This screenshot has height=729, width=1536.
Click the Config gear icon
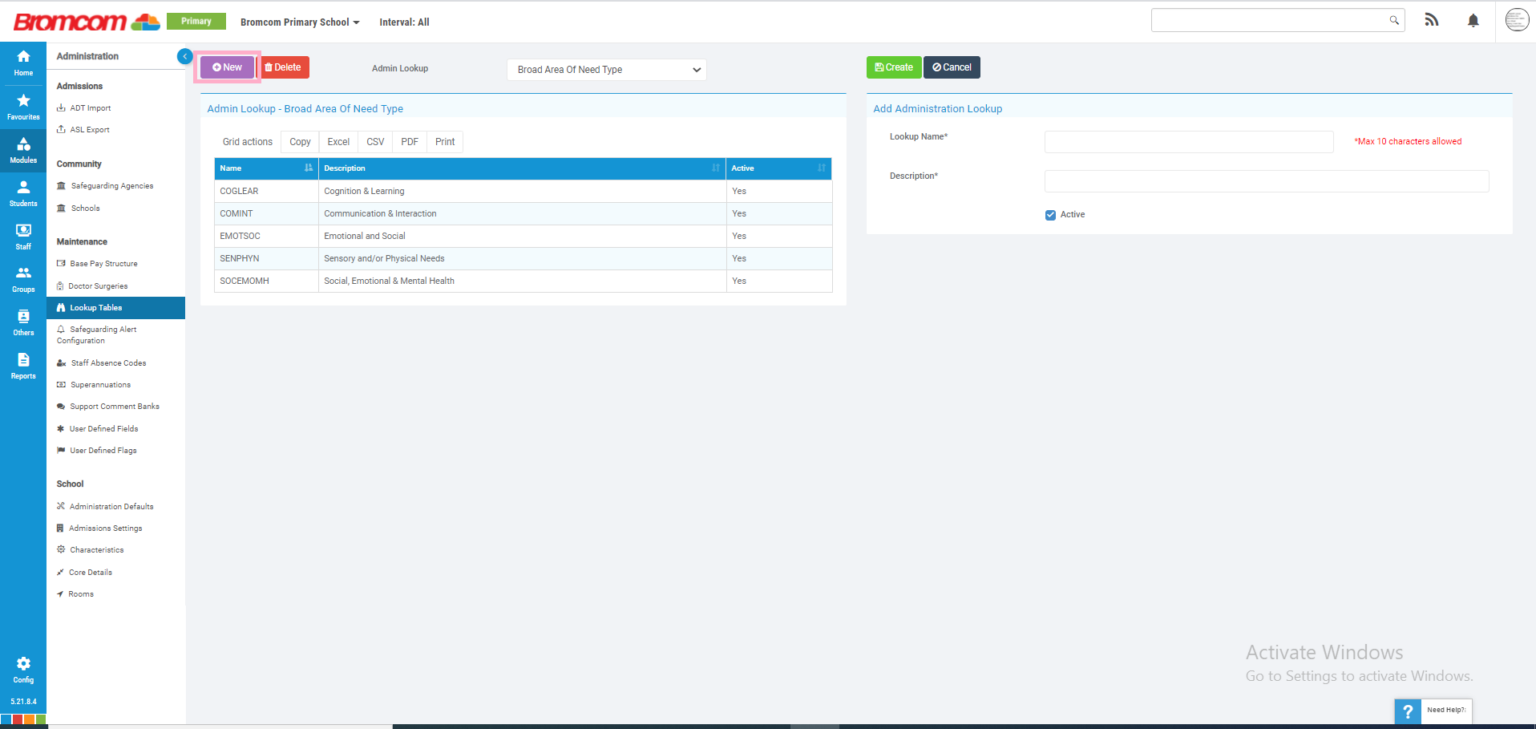(x=22, y=666)
